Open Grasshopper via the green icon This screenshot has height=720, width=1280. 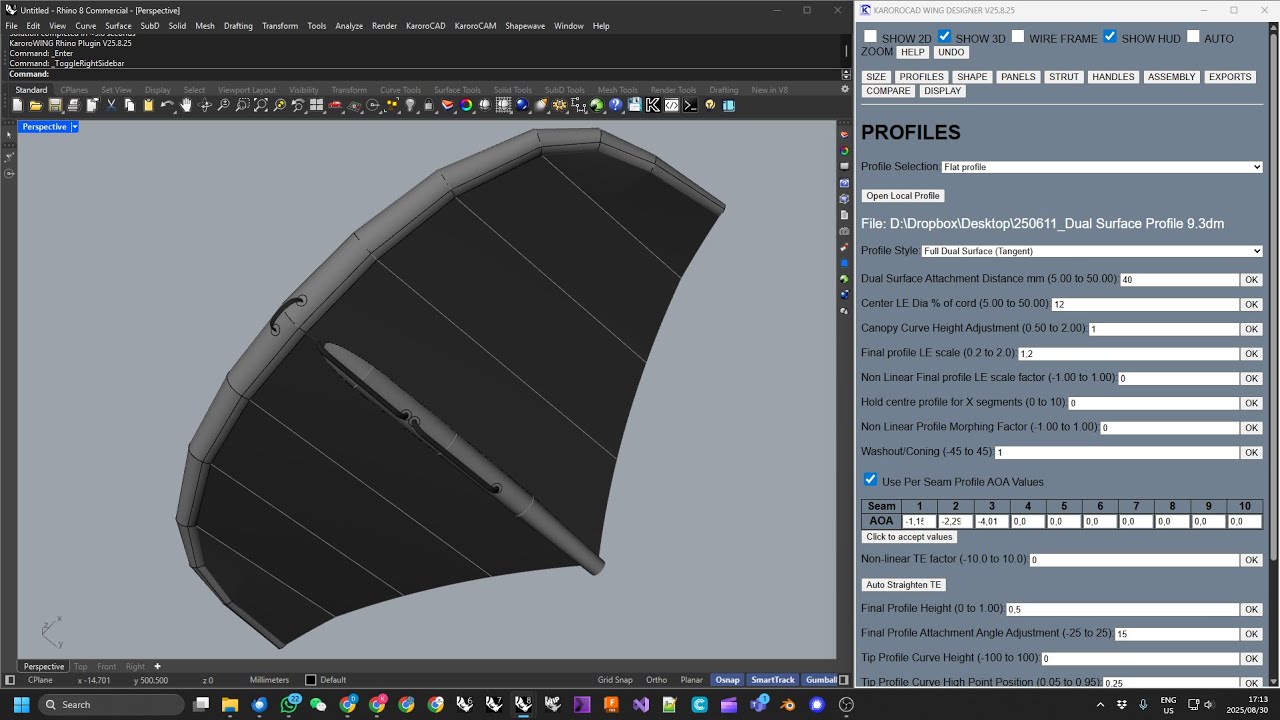click(x=597, y=105)
